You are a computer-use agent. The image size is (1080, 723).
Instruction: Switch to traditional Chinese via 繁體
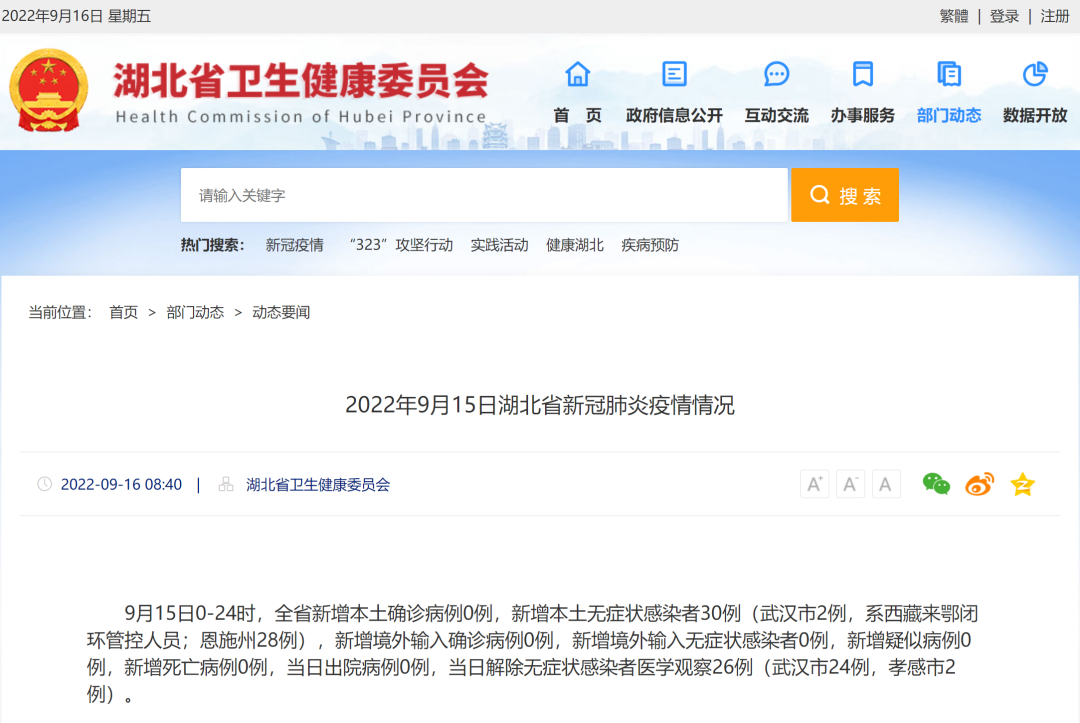pyautogui.click(x=954, y=16)
